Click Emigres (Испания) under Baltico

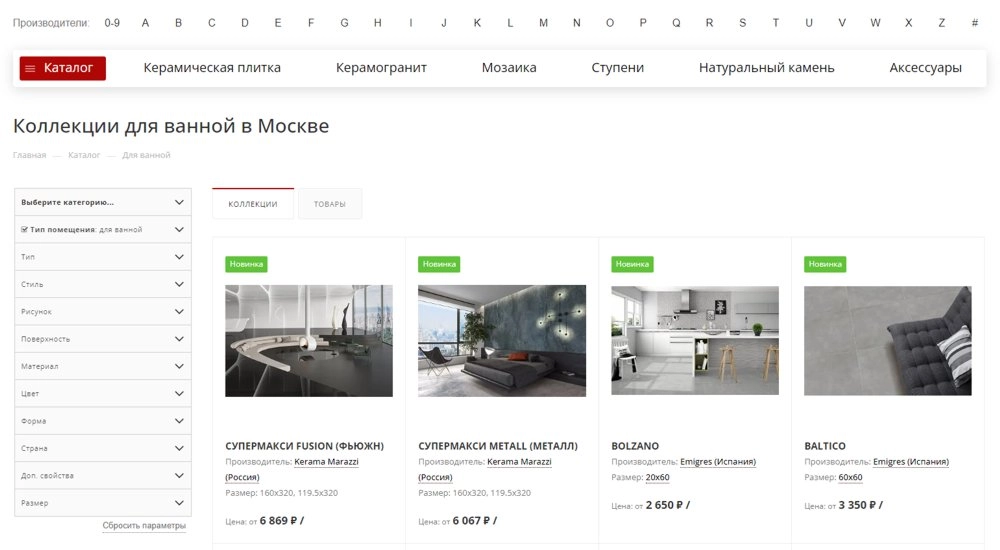(x=911, y=462)
